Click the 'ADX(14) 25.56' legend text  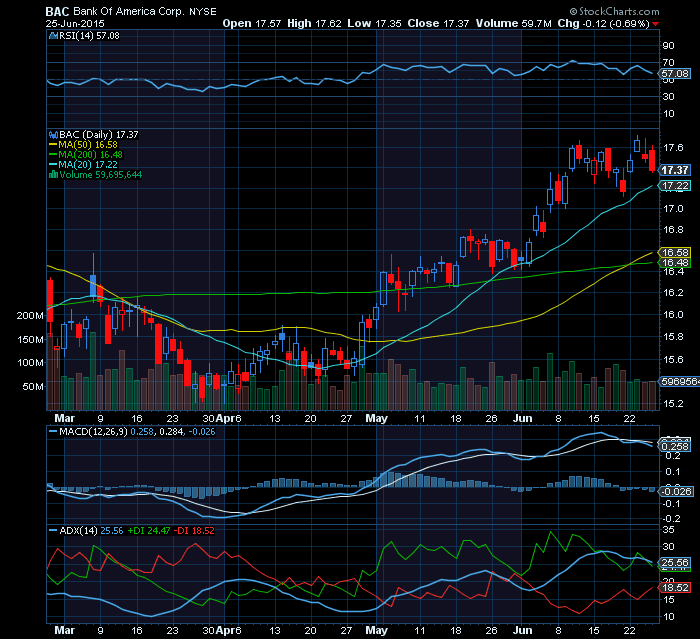(91, 530)
